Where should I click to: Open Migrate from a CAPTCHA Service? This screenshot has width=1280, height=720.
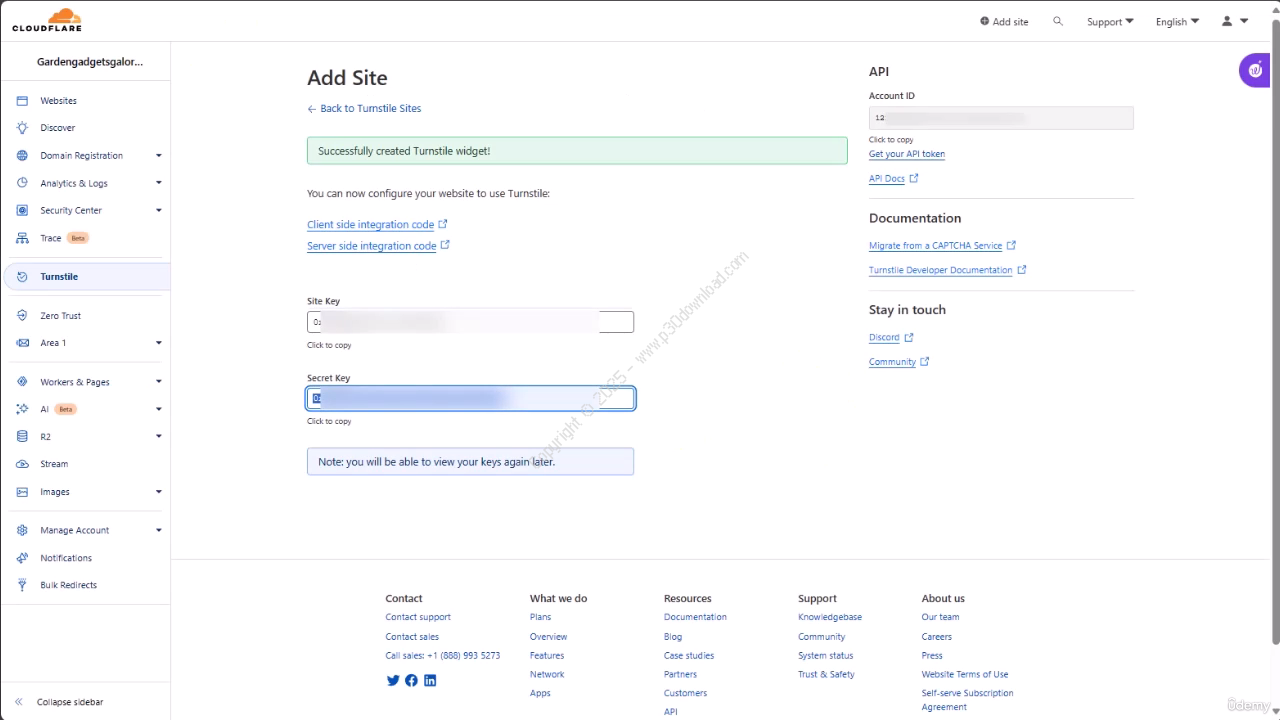tap(942, 246)
